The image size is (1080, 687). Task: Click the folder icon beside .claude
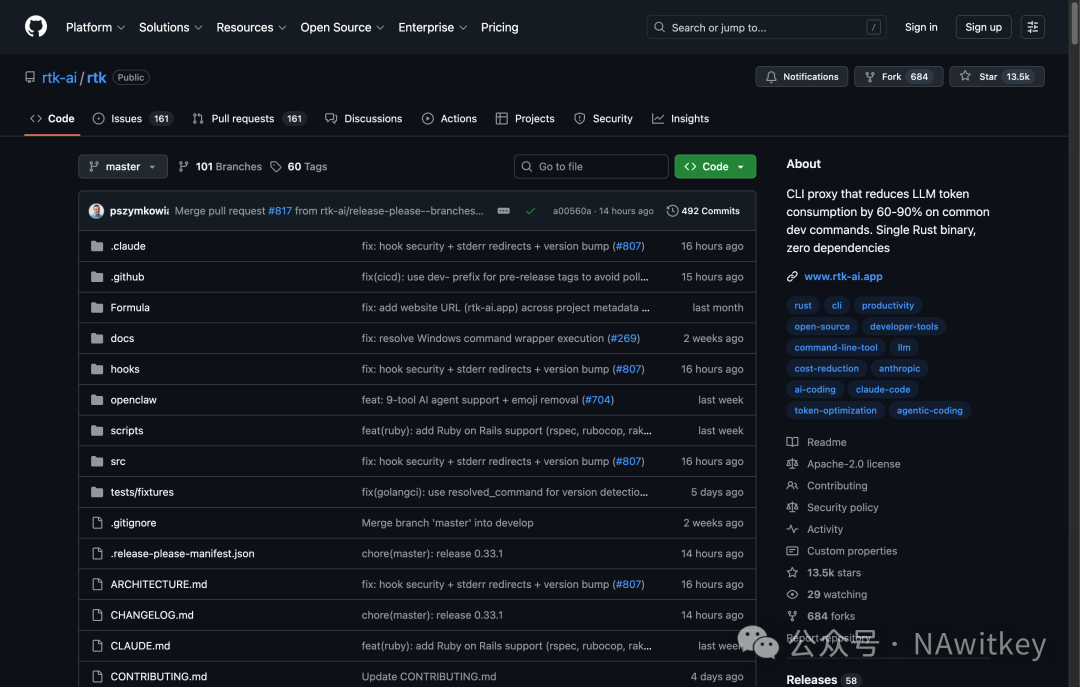click(x=97, y=246)
